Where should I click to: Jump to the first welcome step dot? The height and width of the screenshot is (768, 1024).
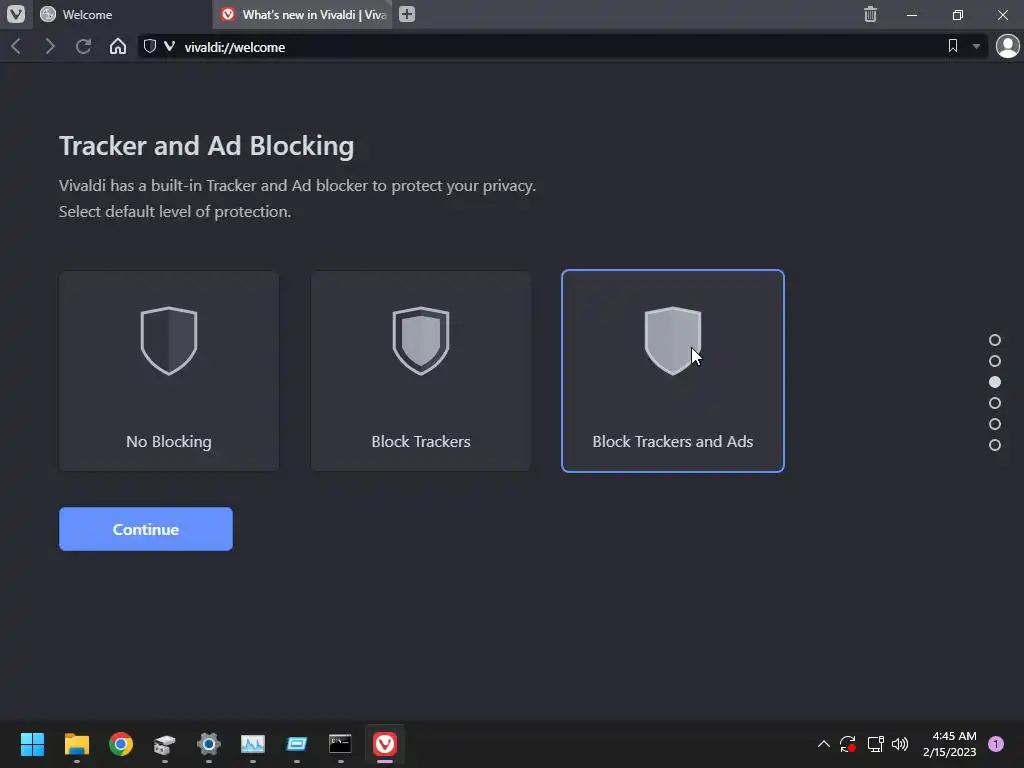[995, 340]
